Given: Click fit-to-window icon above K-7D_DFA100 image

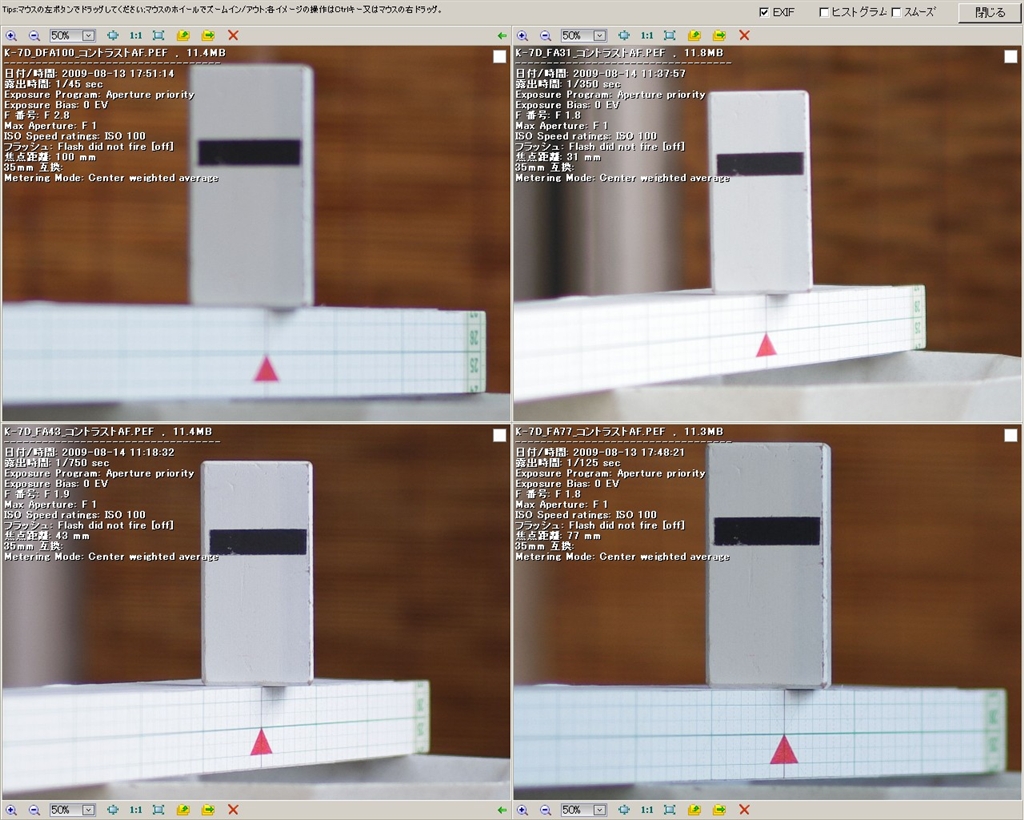Looking at the screenshot, I should (x=158, y=36).
